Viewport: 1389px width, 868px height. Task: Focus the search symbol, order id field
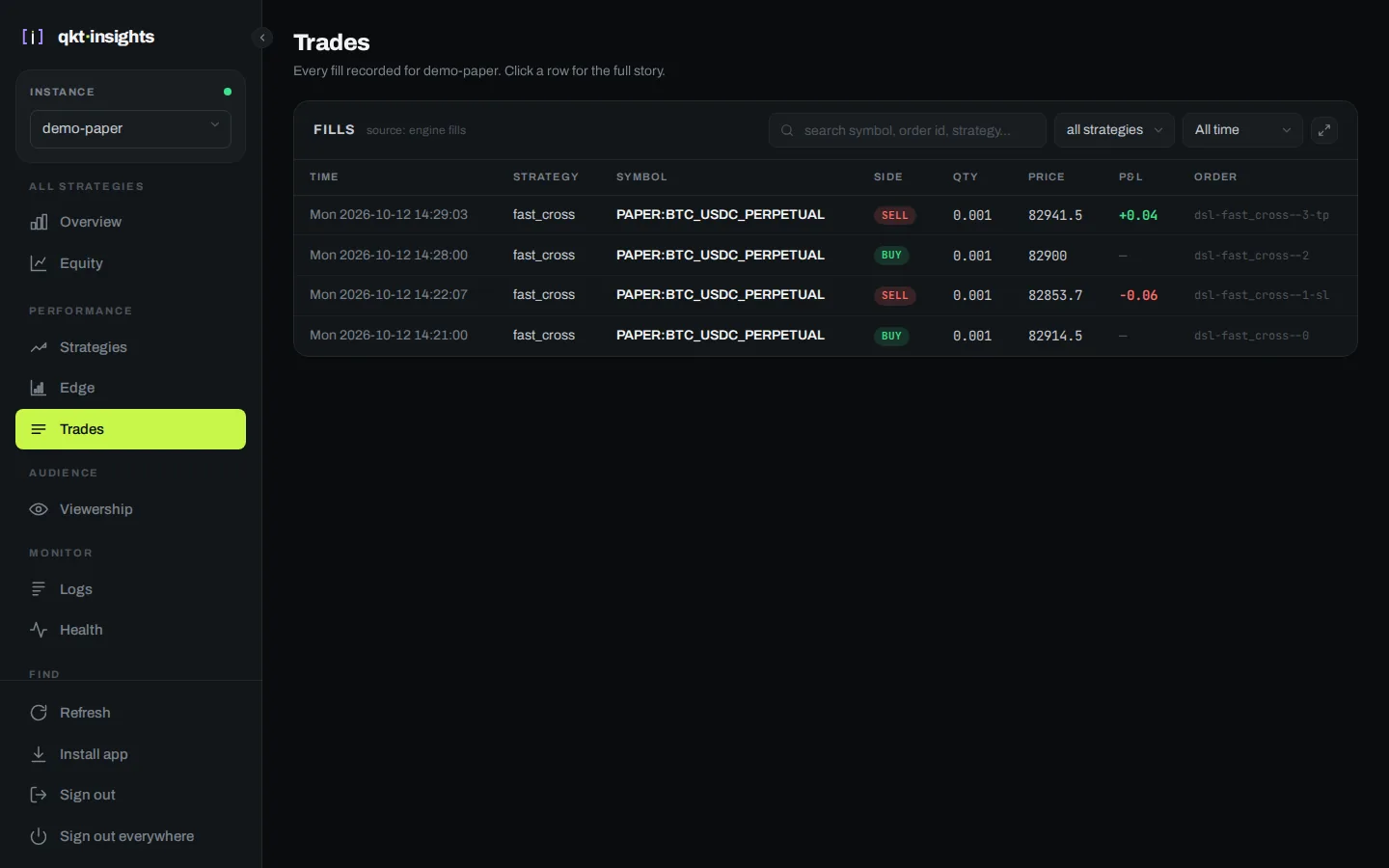point(908,130)
